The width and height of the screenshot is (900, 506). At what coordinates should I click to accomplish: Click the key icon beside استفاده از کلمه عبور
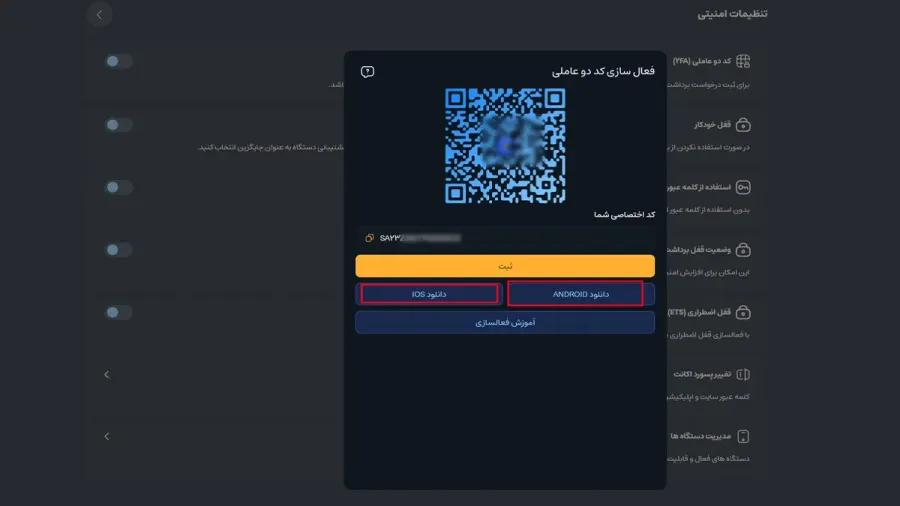[x=743, y=187]
